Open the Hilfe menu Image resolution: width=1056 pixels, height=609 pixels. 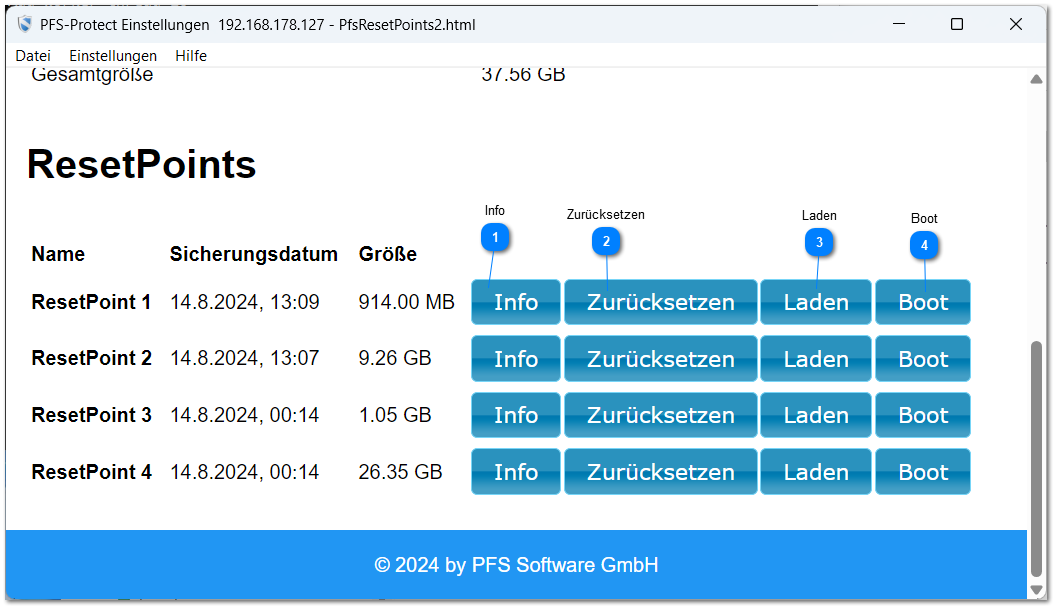[x=191, y=56]
